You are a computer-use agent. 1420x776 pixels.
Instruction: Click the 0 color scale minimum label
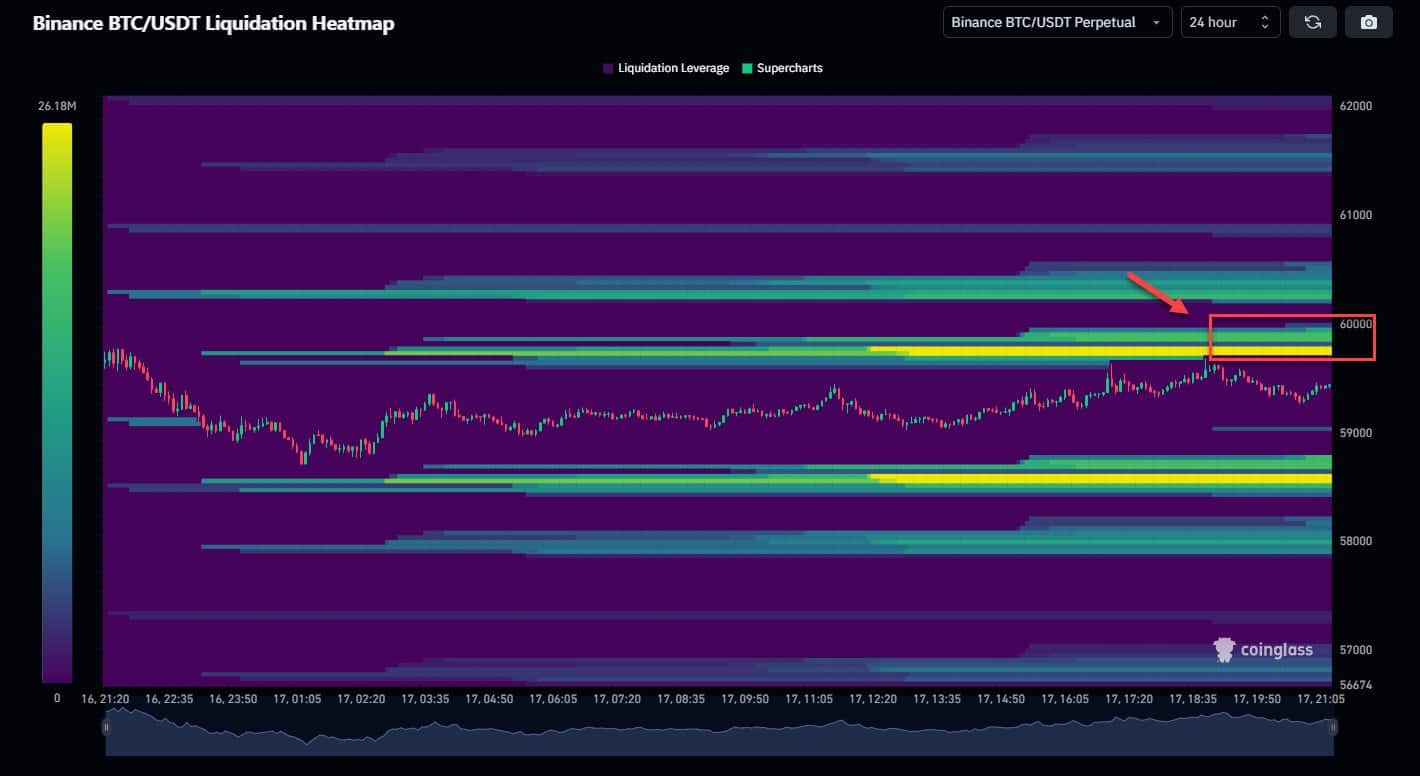[x=57, y=698]
